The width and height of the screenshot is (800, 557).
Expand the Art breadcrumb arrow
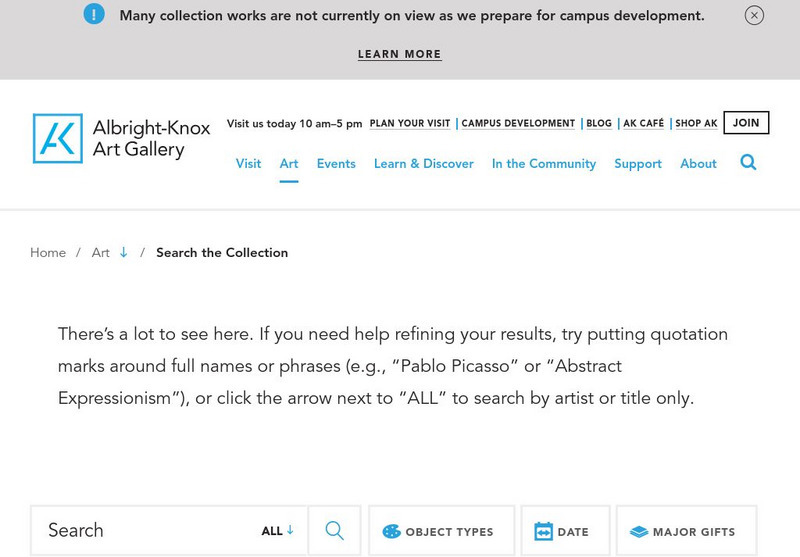click(x=124, y=253)
